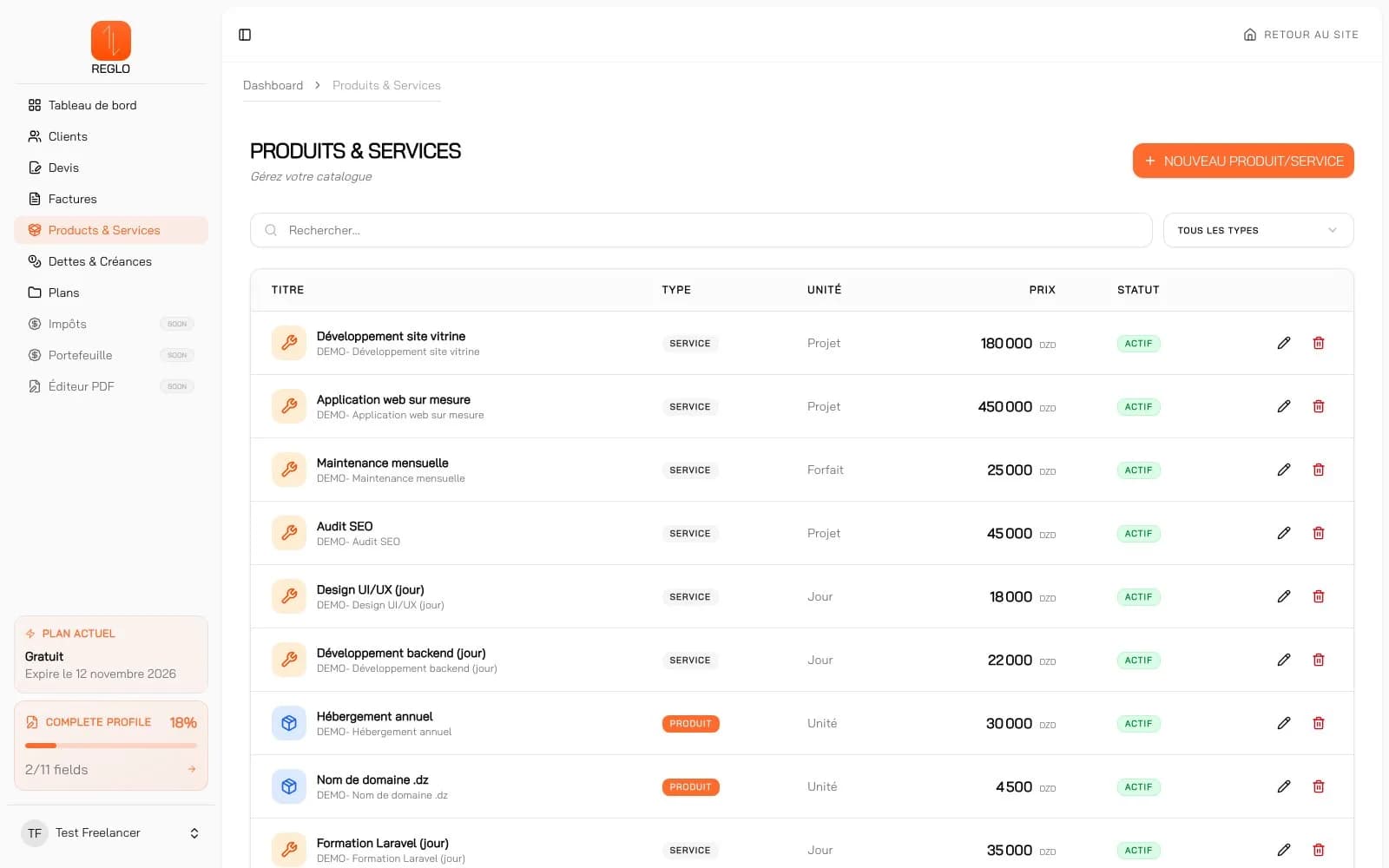This screenshot has height=868, width=1389.
Task: Click the profile completion progress bar
Action: [x=111, y=746]
